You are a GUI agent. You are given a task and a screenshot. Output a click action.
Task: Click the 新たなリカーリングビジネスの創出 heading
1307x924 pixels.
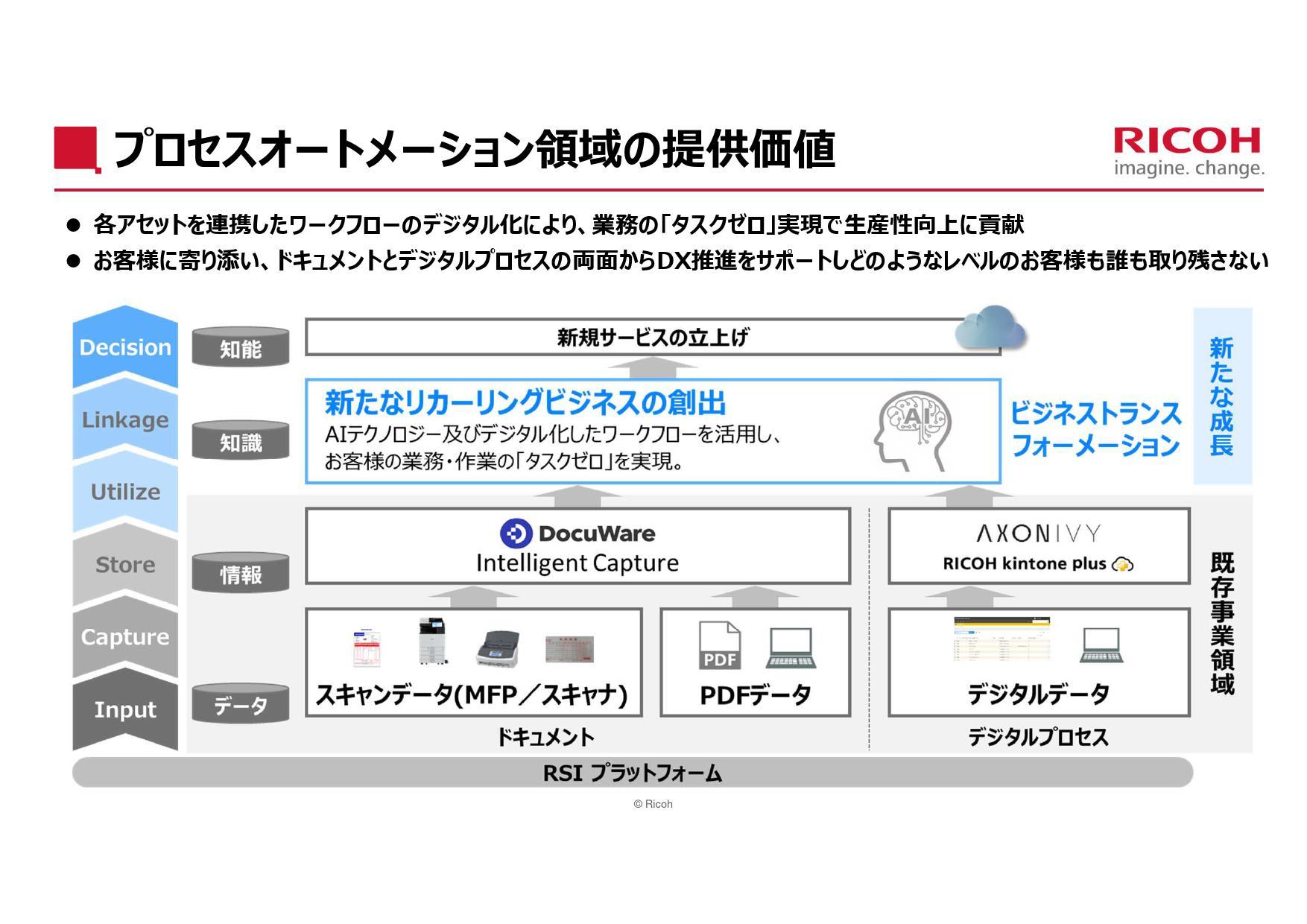[x=525, y=403]
